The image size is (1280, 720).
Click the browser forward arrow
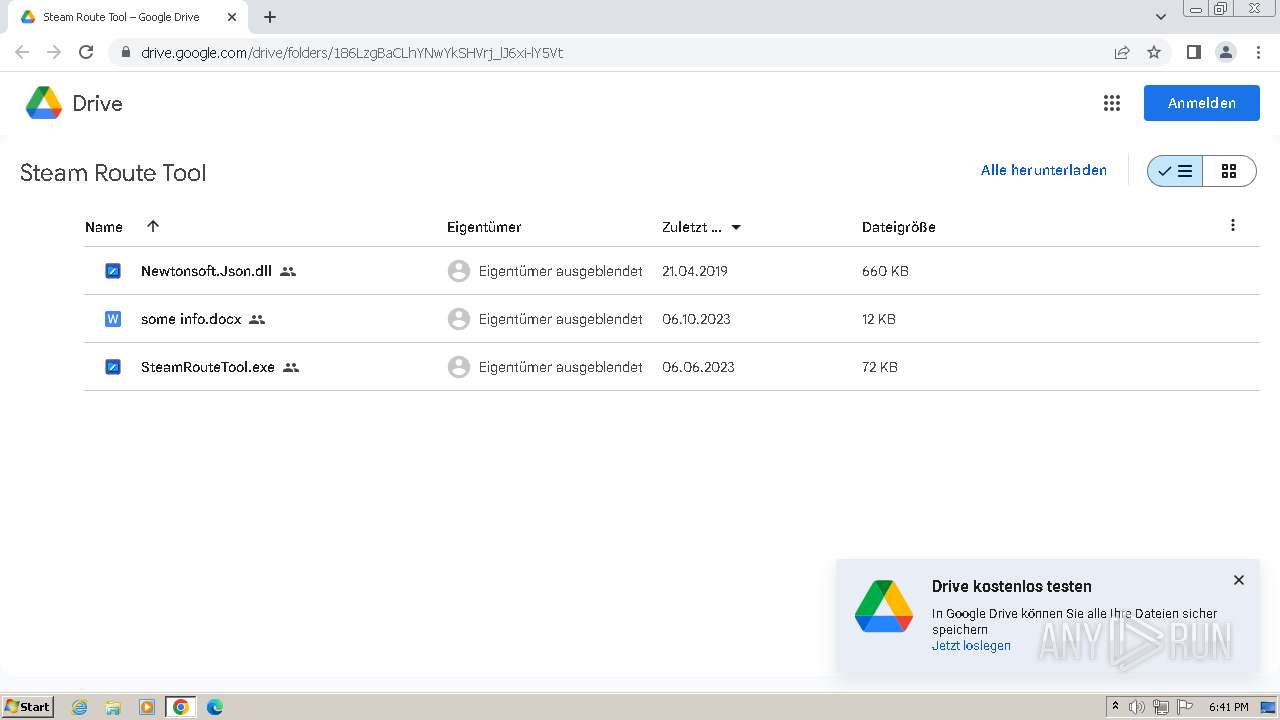54,52
